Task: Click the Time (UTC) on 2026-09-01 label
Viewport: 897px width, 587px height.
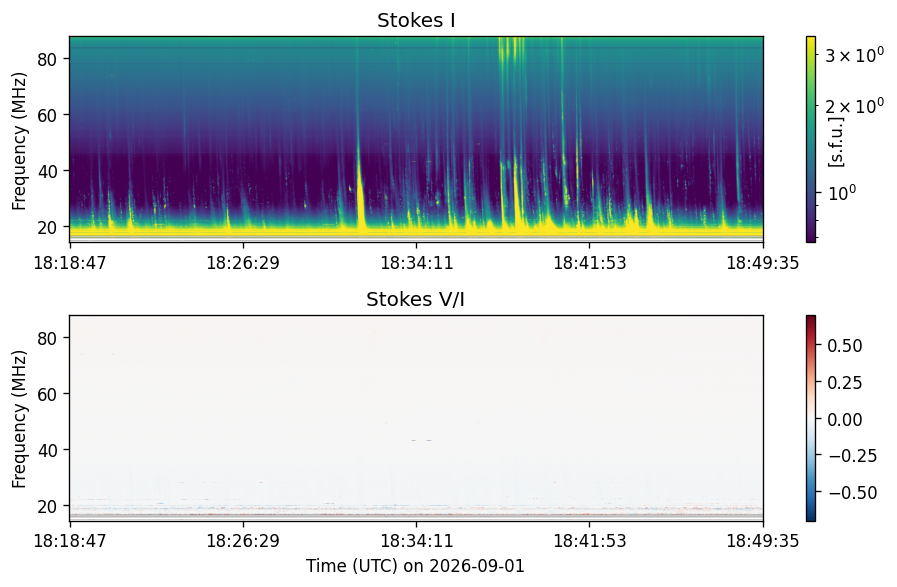Action: (415, 566)
